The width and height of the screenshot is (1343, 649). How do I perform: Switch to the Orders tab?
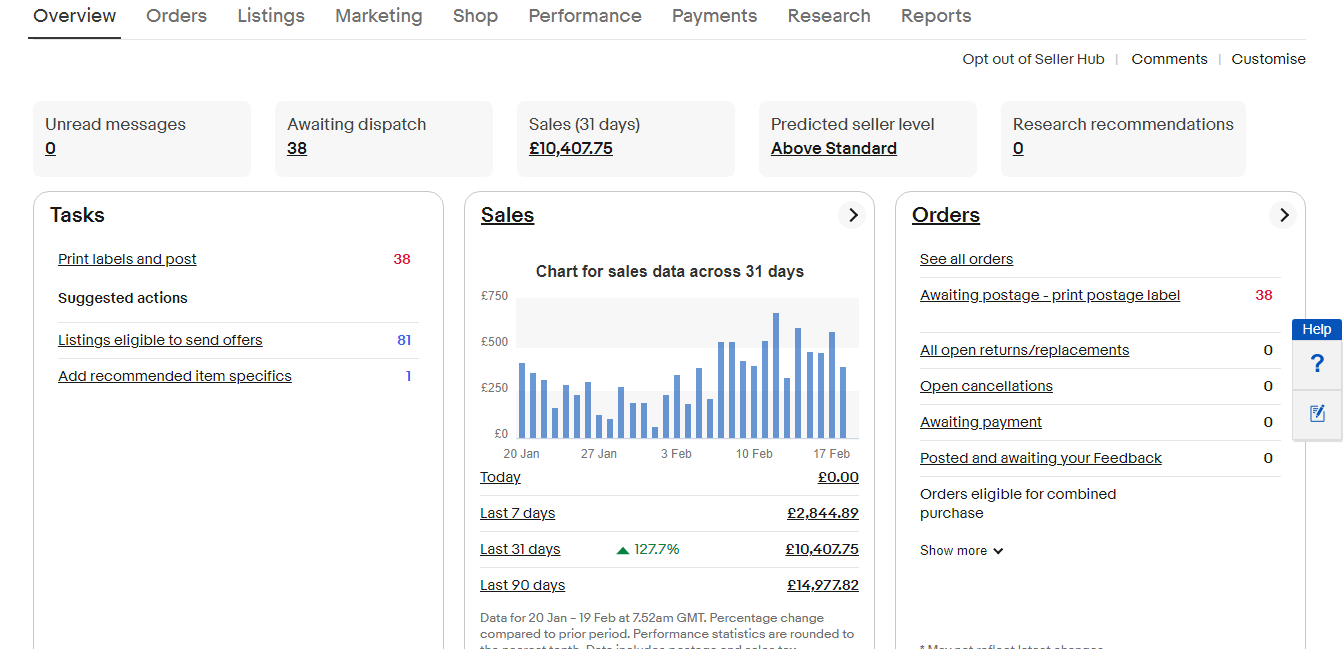coord(176,16)
